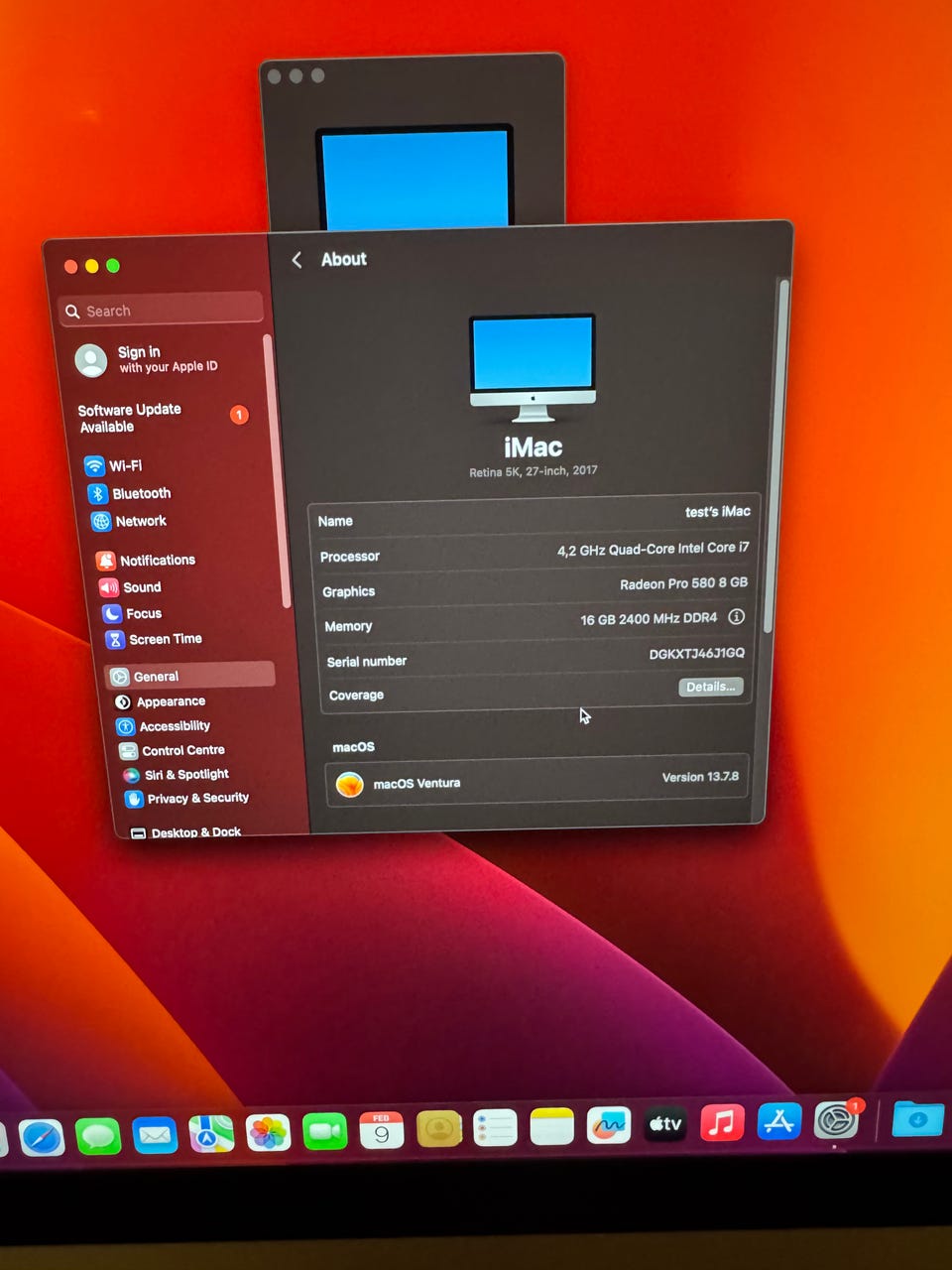
Task: Open Appearance settings in the sidebar
Action: (161, 701)
